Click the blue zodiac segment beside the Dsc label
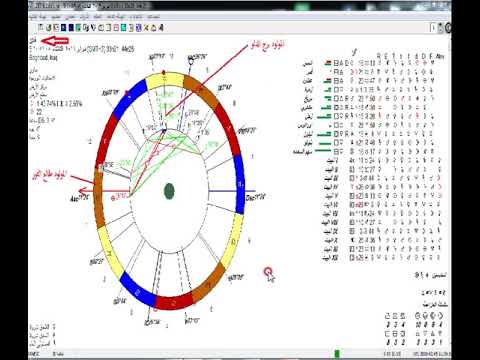This screenshot has width=480, height=360. pyautogui.click(x=239, y=185)
